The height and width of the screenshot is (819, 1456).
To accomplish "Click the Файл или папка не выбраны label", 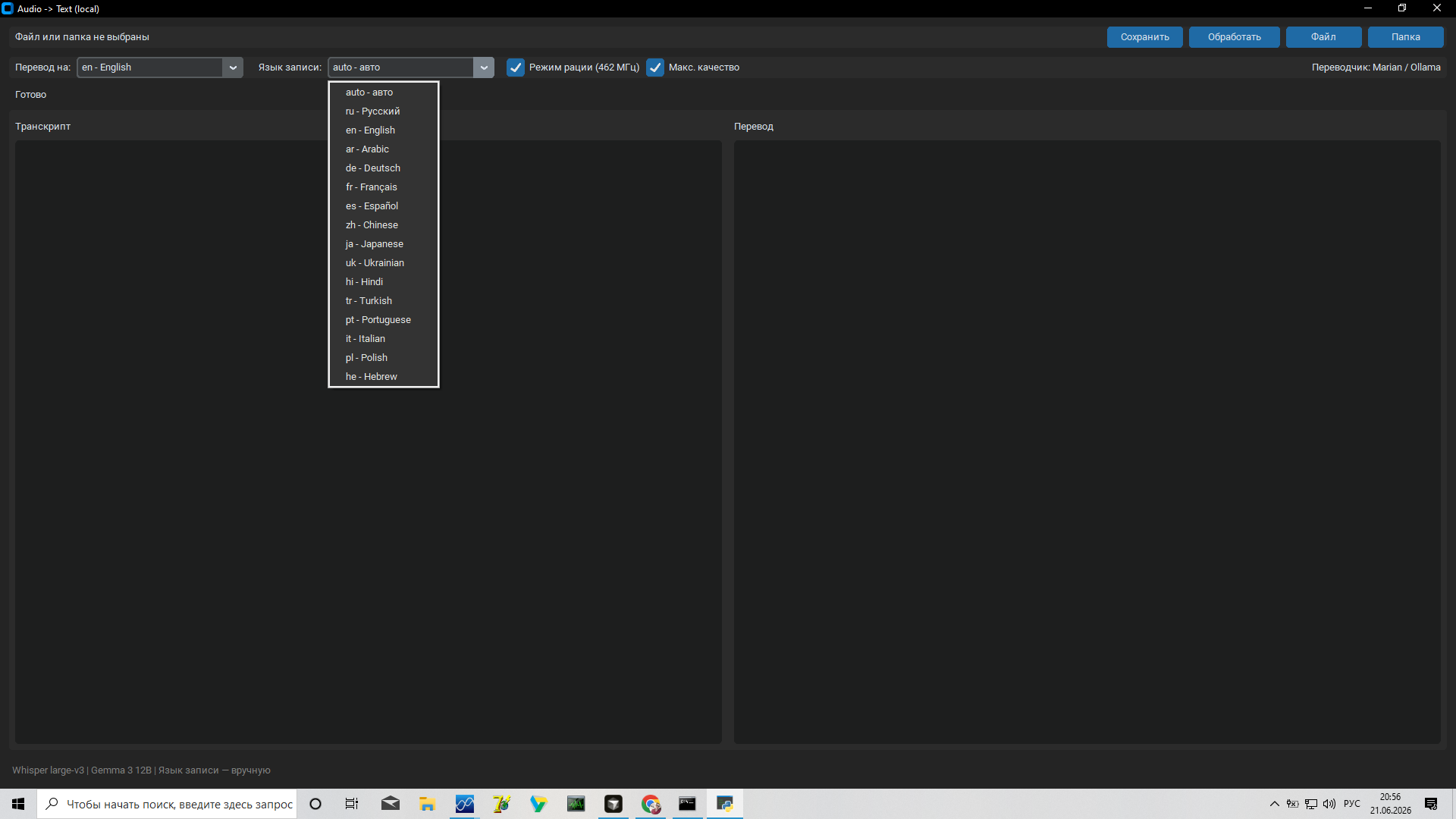I will tap(82, 37).
